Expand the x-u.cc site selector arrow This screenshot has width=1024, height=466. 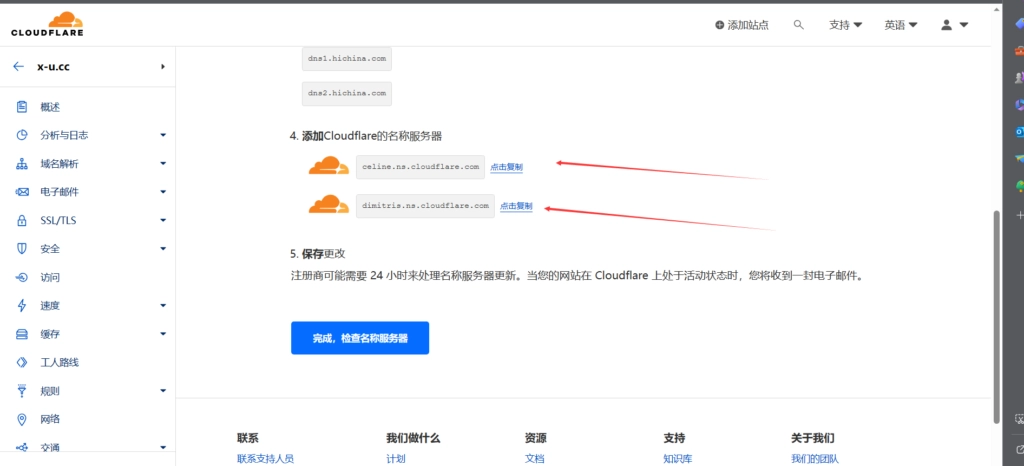click(x=163, y=67)
